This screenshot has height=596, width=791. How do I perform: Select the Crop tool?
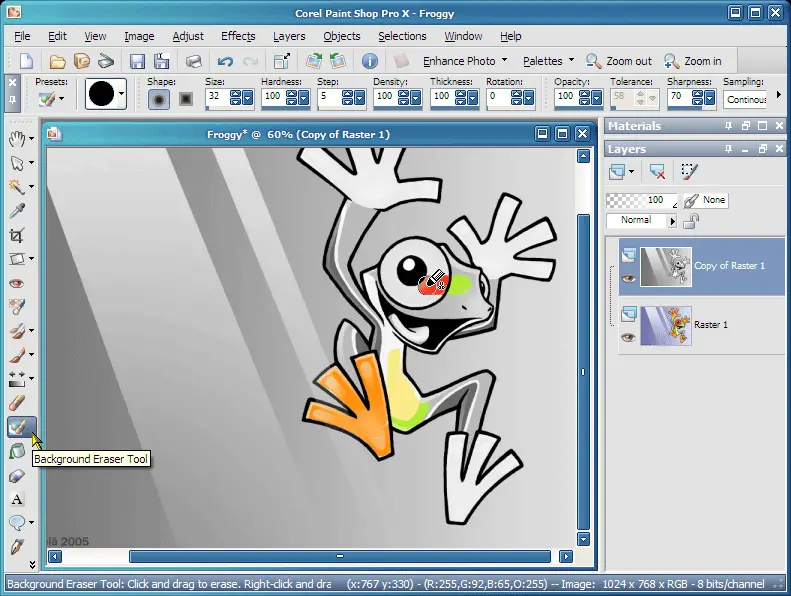click(x=17, y=235)
